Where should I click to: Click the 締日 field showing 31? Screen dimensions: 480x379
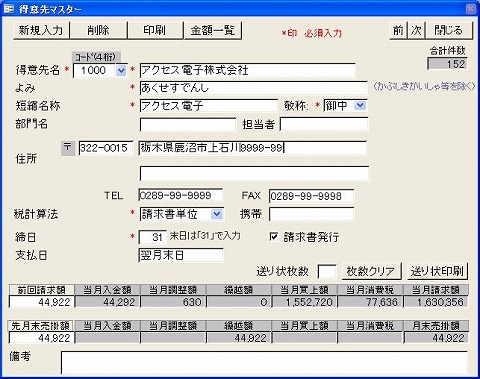(x=153, y=237)
